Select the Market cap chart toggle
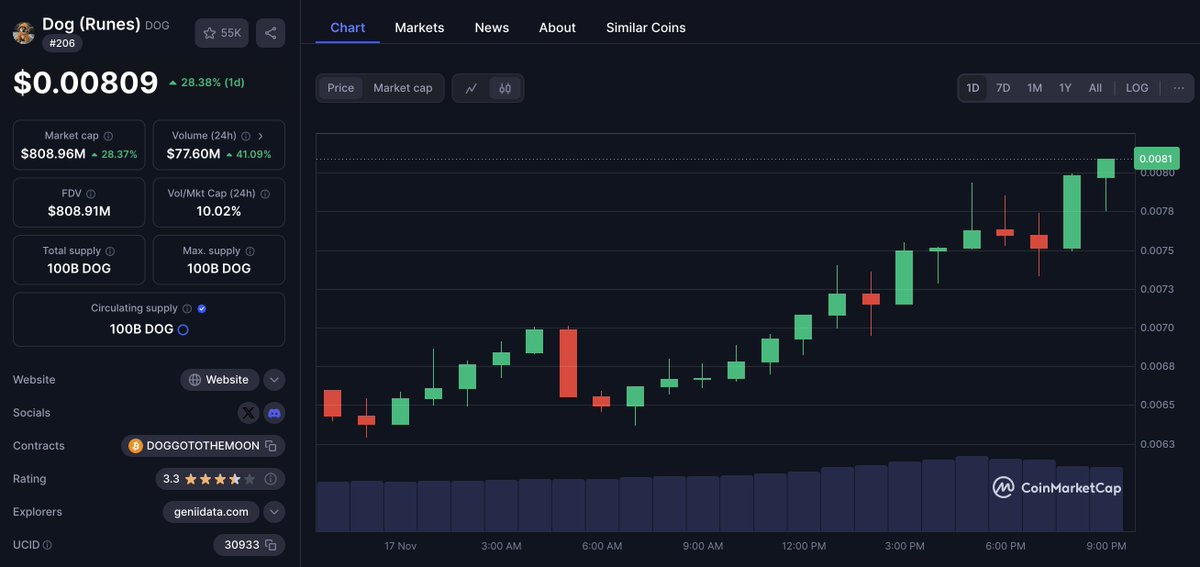Screen dimensions: 1200x567 tap(403, 88)
